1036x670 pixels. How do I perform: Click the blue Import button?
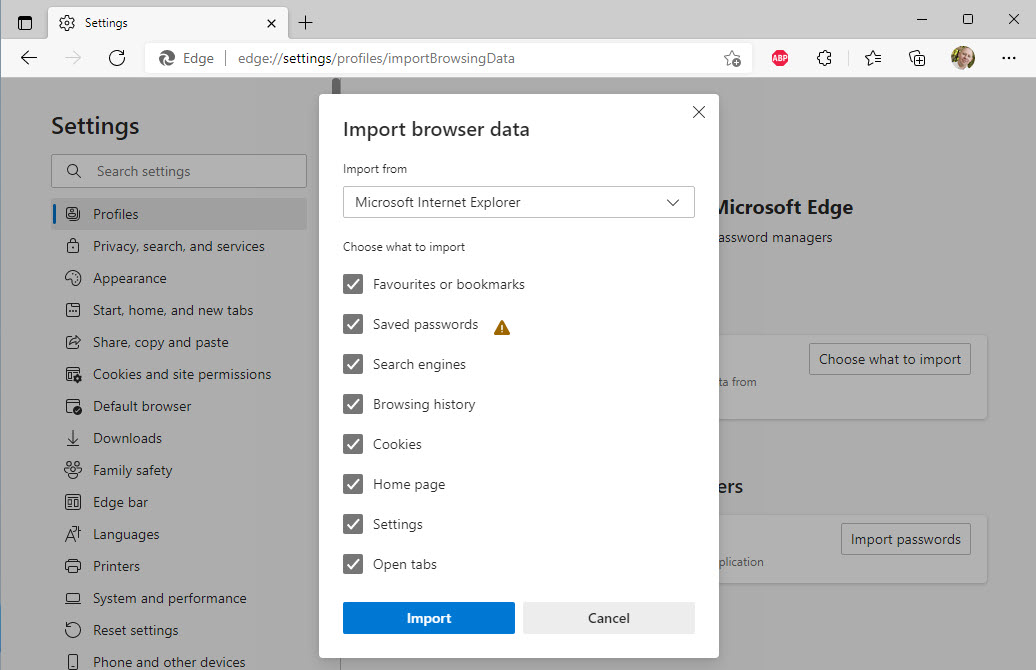[429, 618]
